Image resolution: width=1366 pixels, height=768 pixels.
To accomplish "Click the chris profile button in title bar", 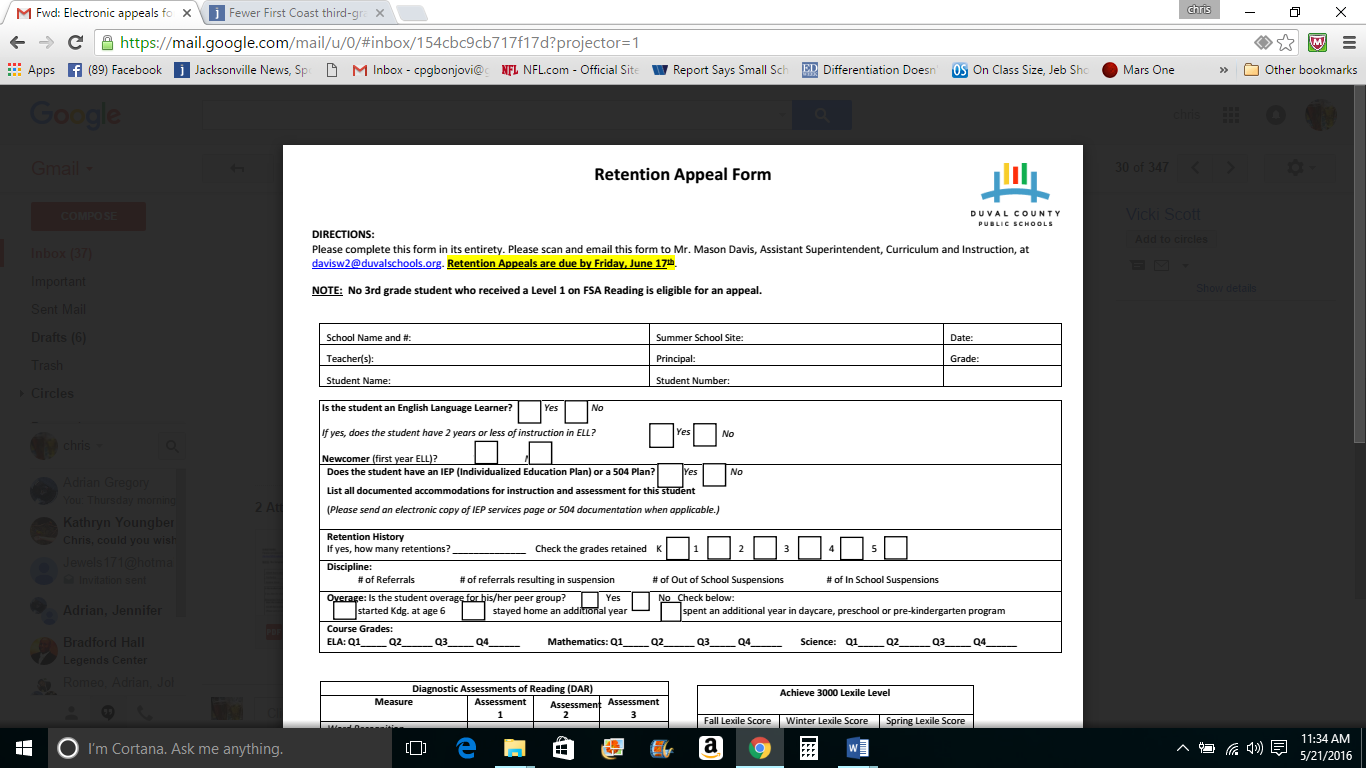I will 1199,9.
